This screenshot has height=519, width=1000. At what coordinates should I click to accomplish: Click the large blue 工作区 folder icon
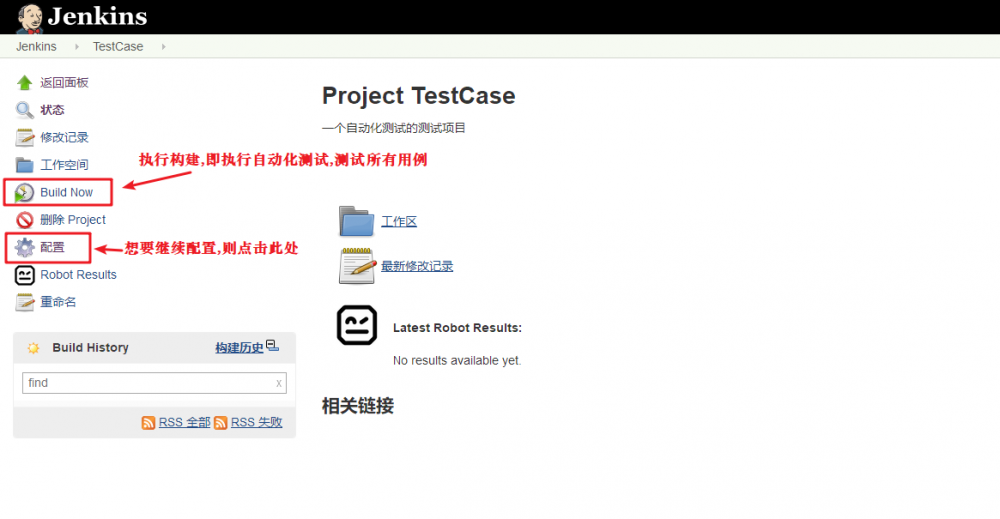tap(357, 221)
